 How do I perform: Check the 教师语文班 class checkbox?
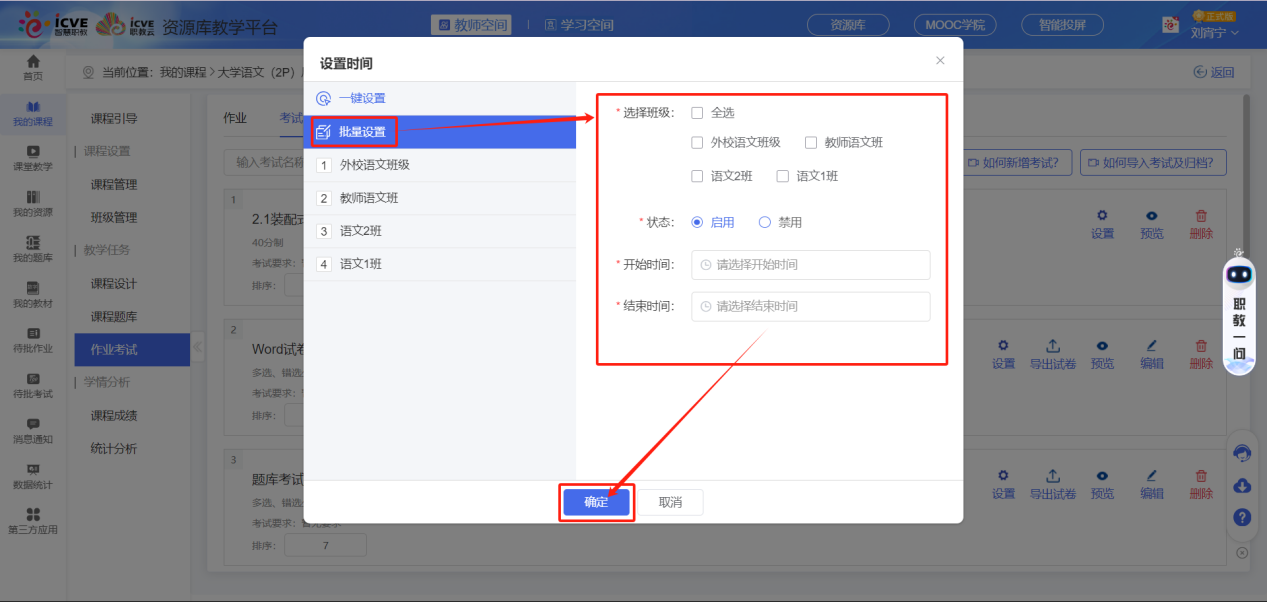[x=811, y=142]
